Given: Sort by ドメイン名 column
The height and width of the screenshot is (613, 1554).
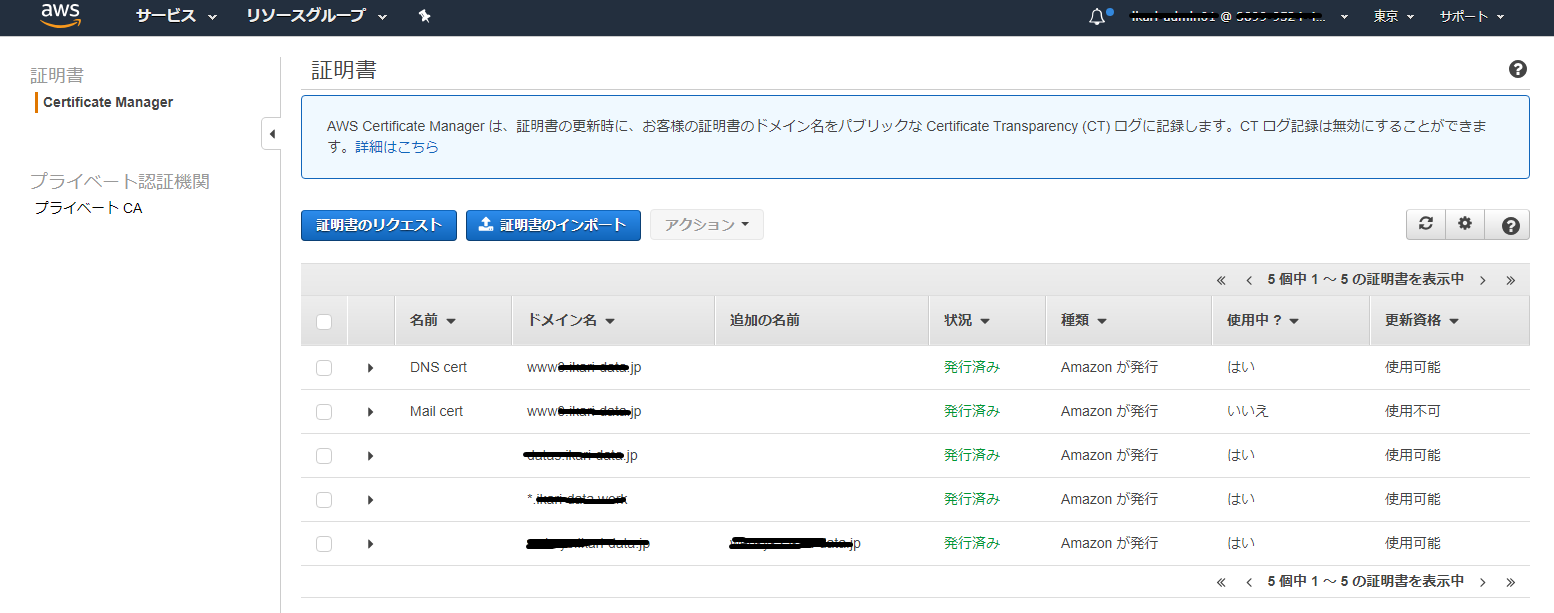Looking at the screenshot, I should click(571, 321).
